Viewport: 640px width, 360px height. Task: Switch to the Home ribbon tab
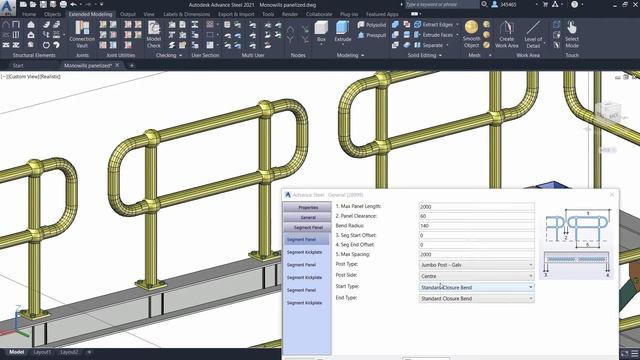pos(29,14)
